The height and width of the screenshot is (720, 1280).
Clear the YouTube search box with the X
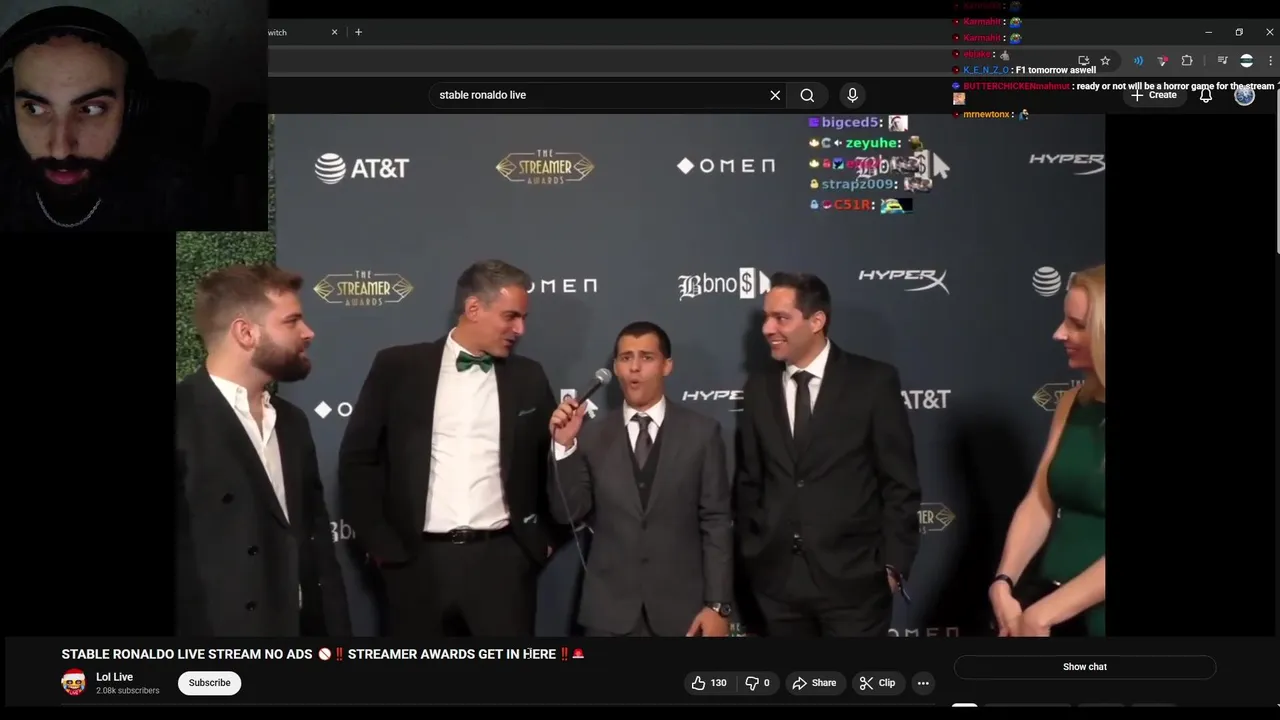pos(775,95)
